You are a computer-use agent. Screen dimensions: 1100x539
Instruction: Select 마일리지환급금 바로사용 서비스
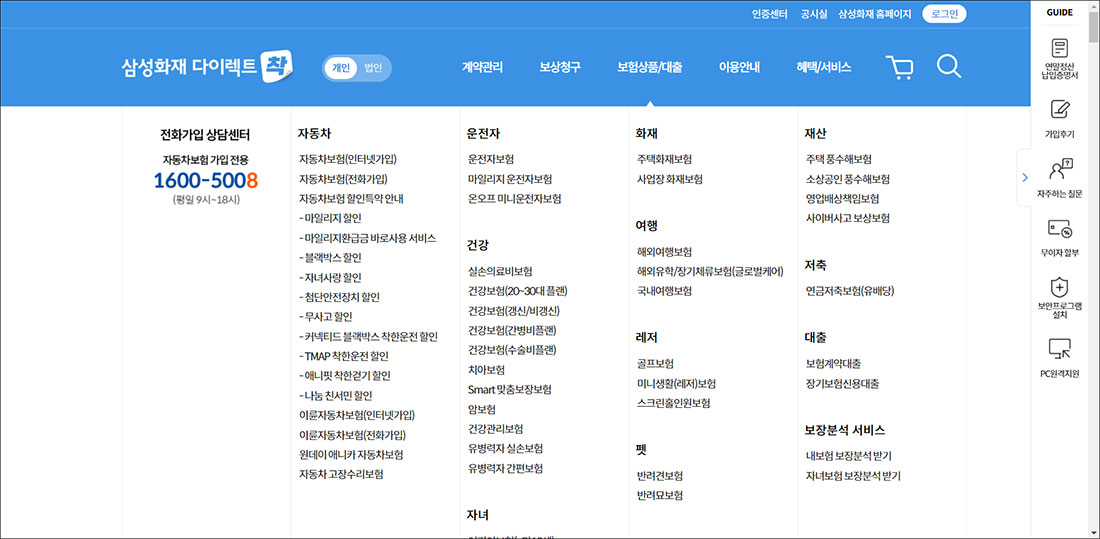[368, 238]
